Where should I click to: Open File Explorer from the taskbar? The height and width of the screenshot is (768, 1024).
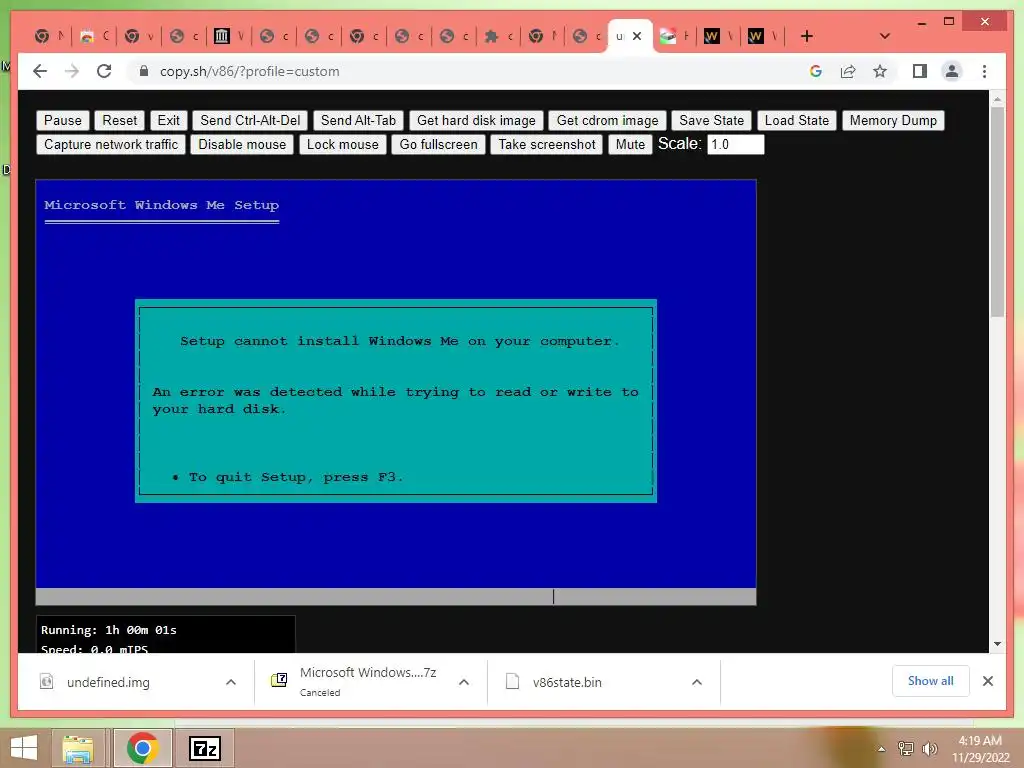pos(78,748)
